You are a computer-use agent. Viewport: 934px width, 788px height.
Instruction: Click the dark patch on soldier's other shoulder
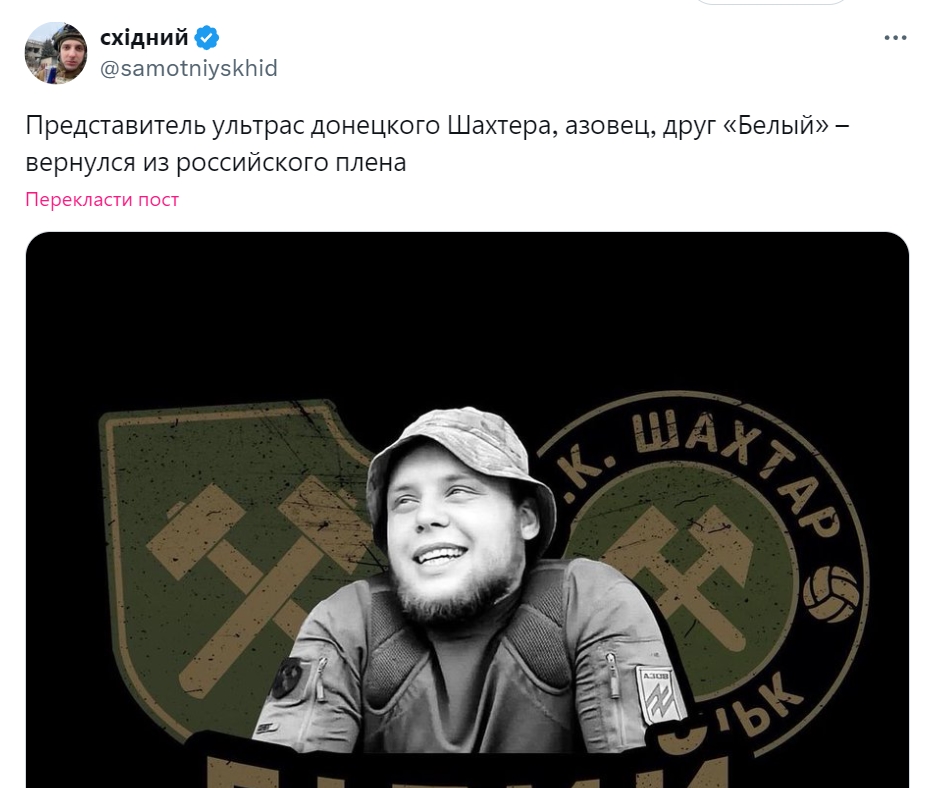coord(287,678)
